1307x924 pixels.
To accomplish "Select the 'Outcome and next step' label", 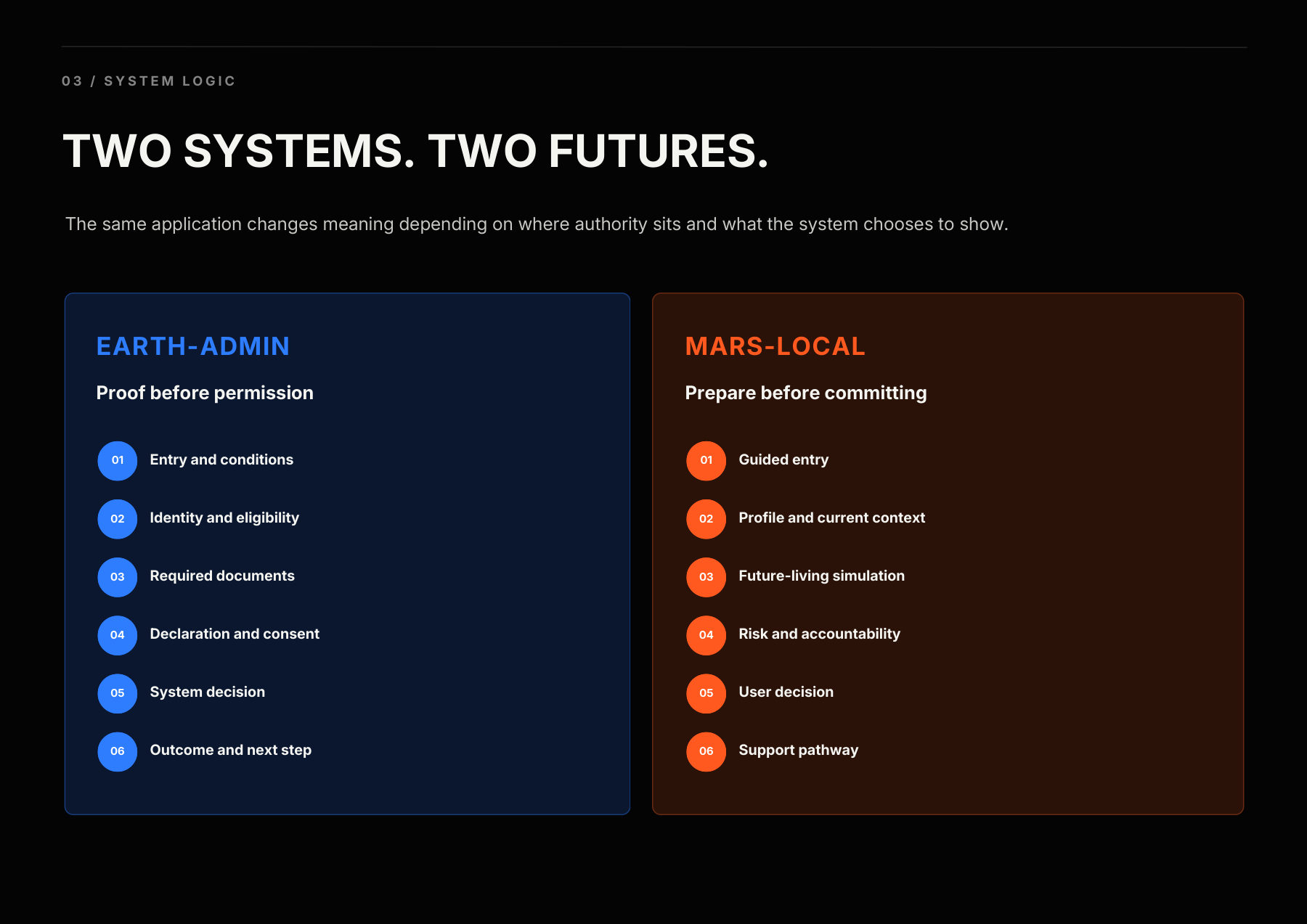I will pos(231,750).
